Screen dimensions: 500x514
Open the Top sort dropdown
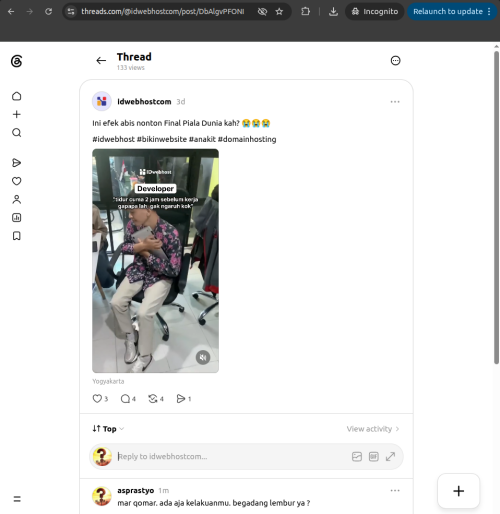click(x=108, y=429)
